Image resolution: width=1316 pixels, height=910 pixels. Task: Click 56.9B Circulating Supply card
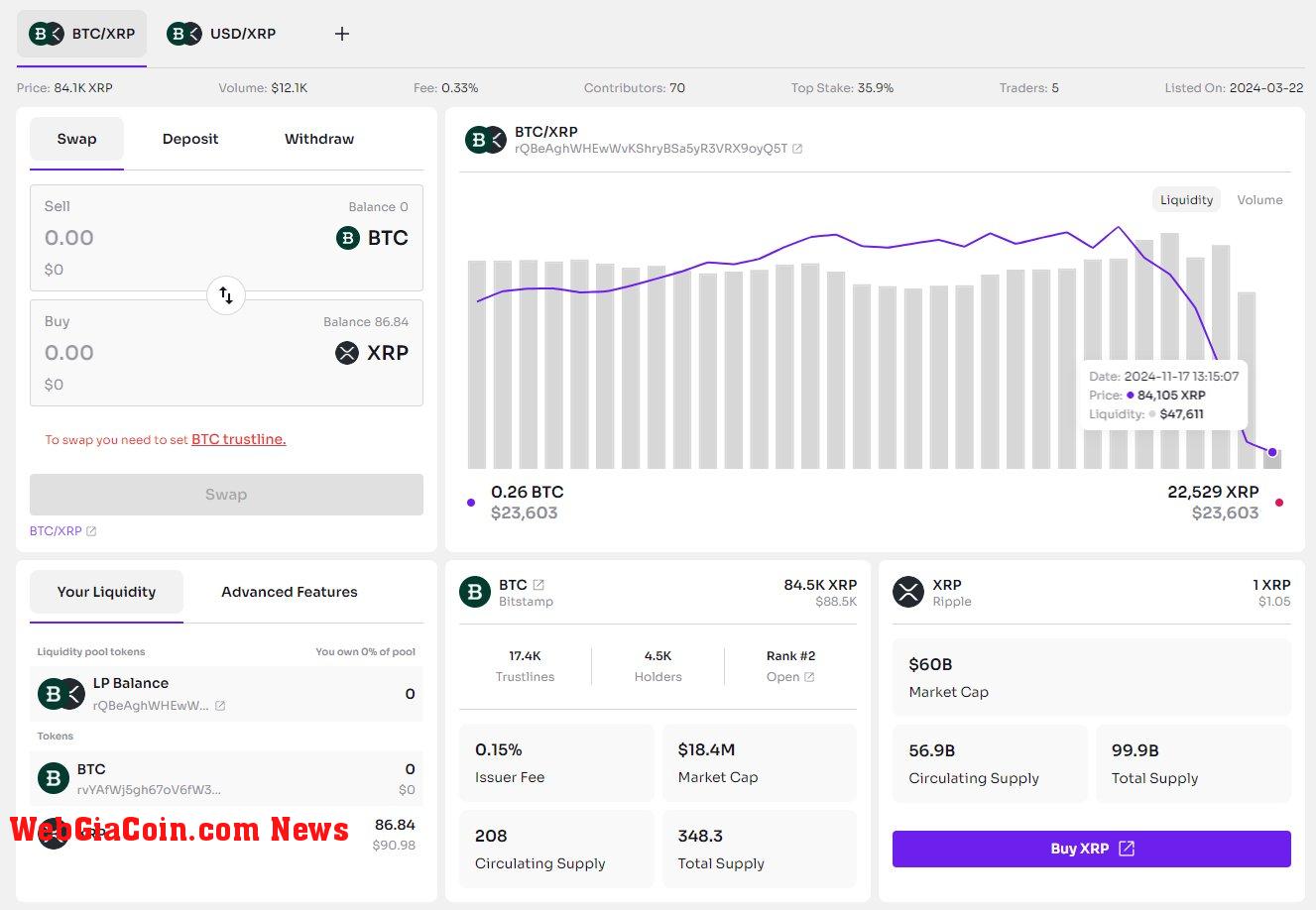pyautogui.click(x=990, y=763)
